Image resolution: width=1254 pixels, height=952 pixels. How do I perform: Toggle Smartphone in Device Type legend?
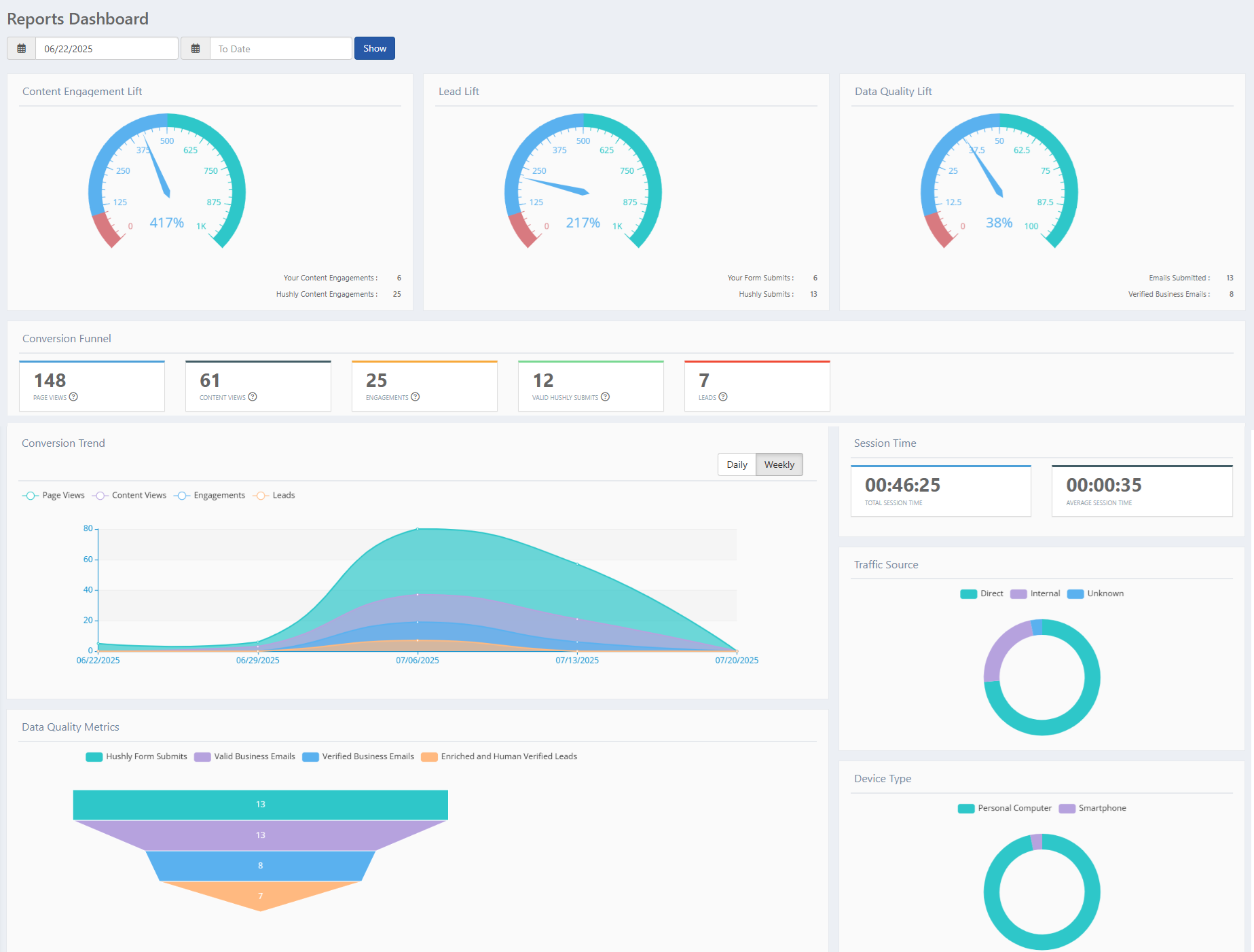1092,808
